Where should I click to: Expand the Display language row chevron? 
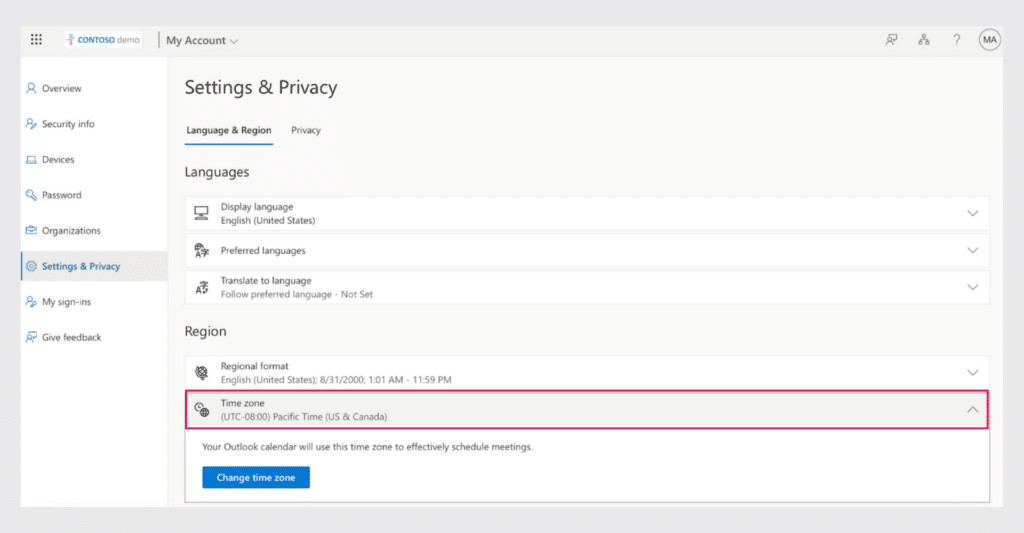click(972, 214)
